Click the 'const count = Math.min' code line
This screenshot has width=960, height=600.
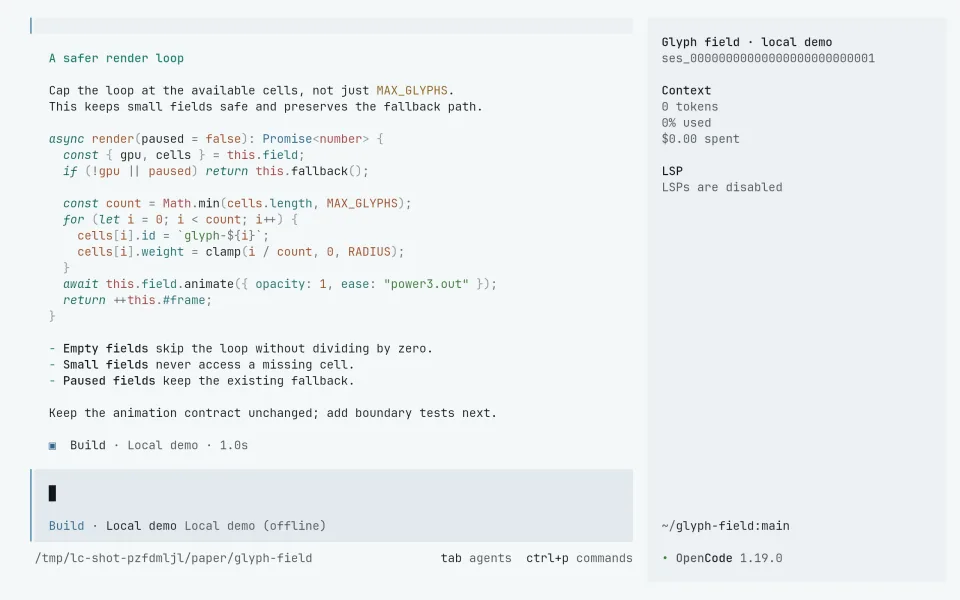[x=238, y=203]
